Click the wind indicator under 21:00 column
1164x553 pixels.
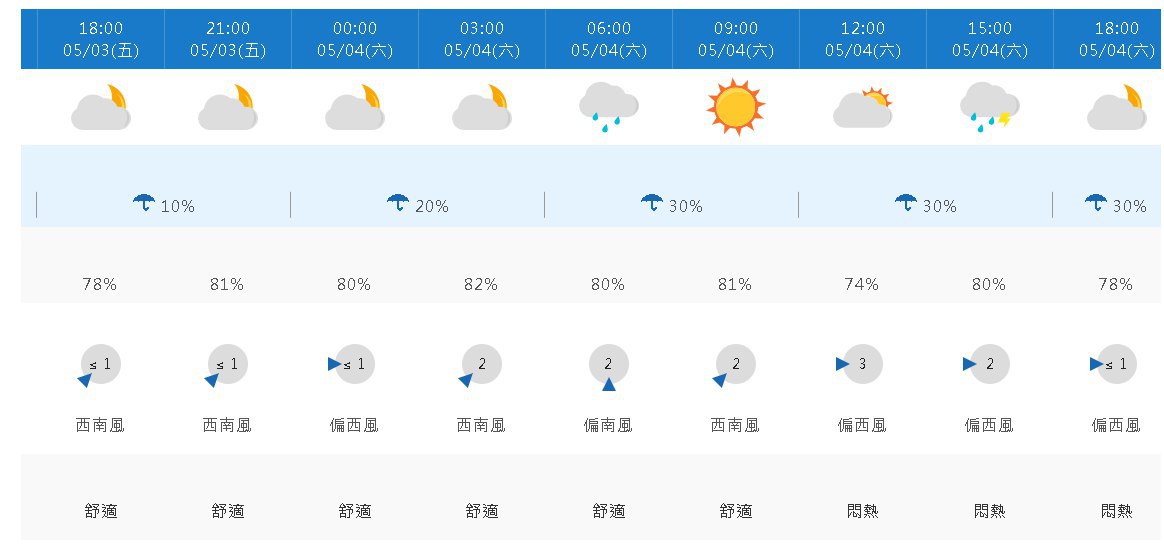pos(223,366)
